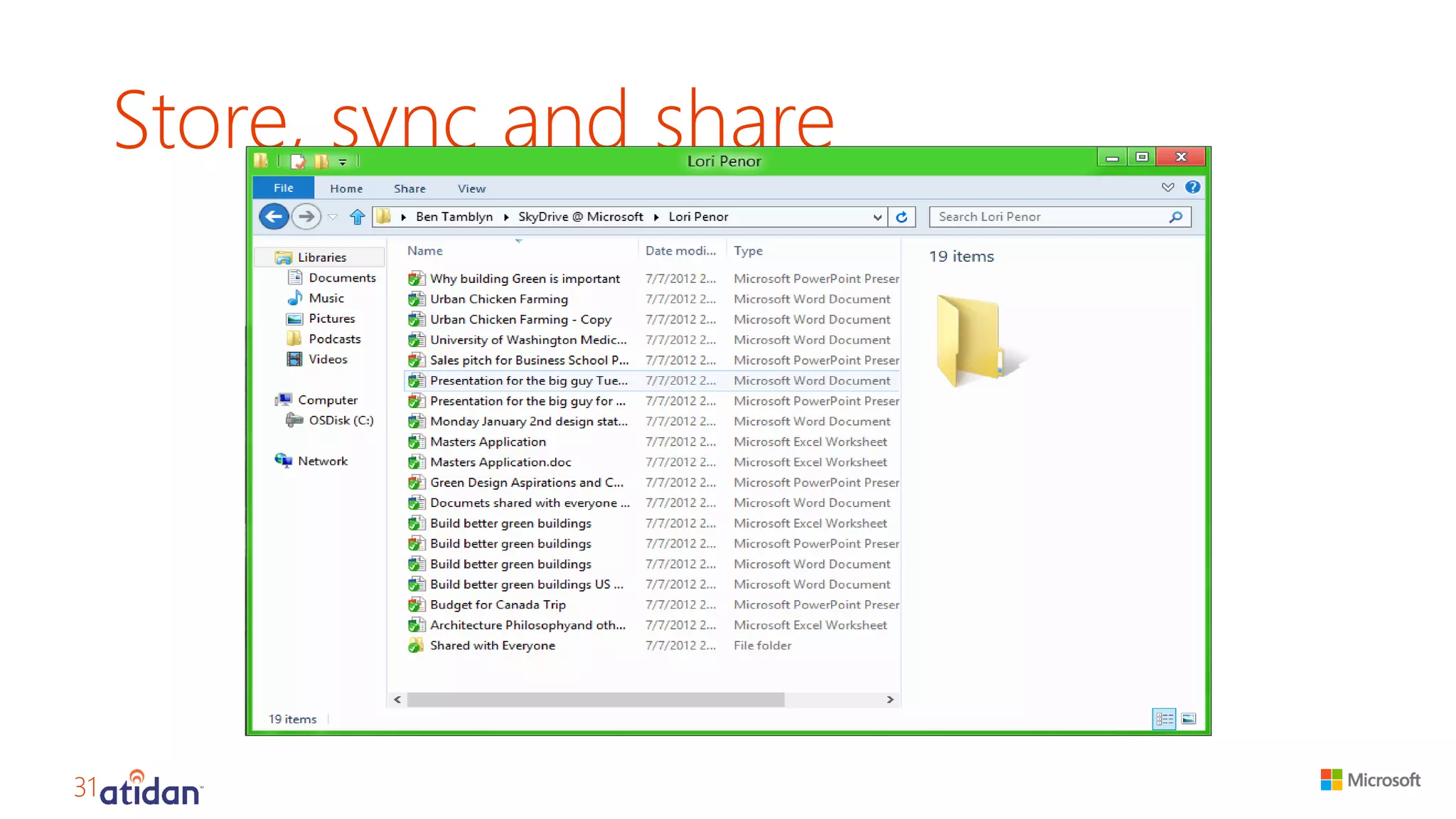Click the Properties icon in quick access toolbar

pos(298,161)
